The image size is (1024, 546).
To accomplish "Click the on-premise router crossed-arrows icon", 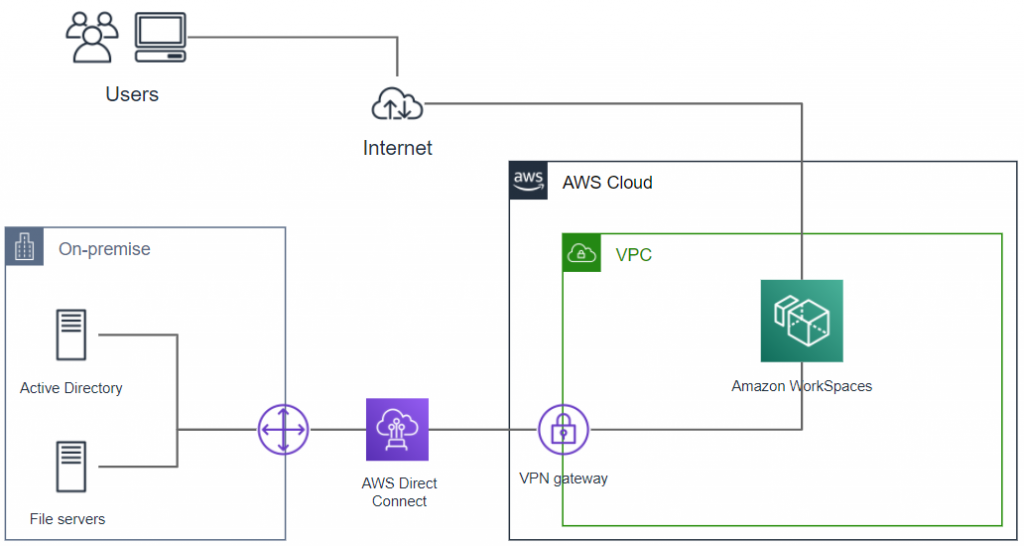I will (x=283, y=430).
